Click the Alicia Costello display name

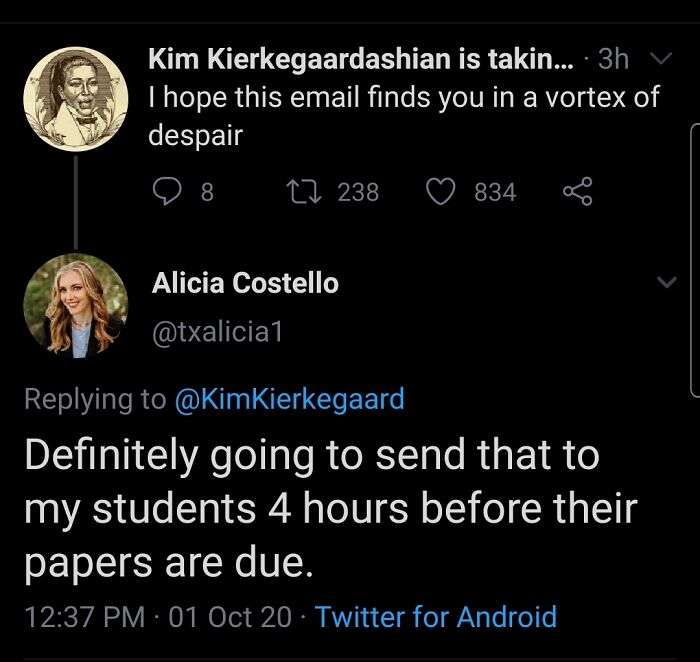pos(245,284)
